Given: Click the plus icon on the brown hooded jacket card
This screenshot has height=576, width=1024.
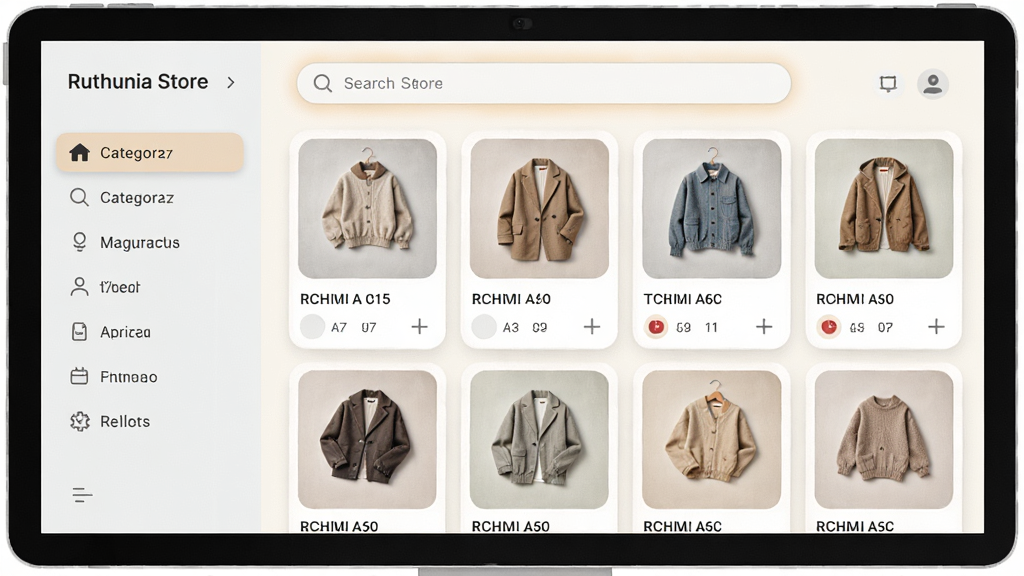Looking at the screenshot, I should (x=936, y=327).
